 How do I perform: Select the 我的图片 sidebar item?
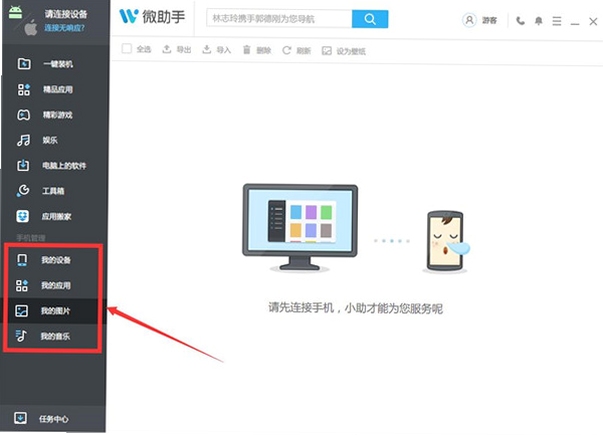click(54, 311)
